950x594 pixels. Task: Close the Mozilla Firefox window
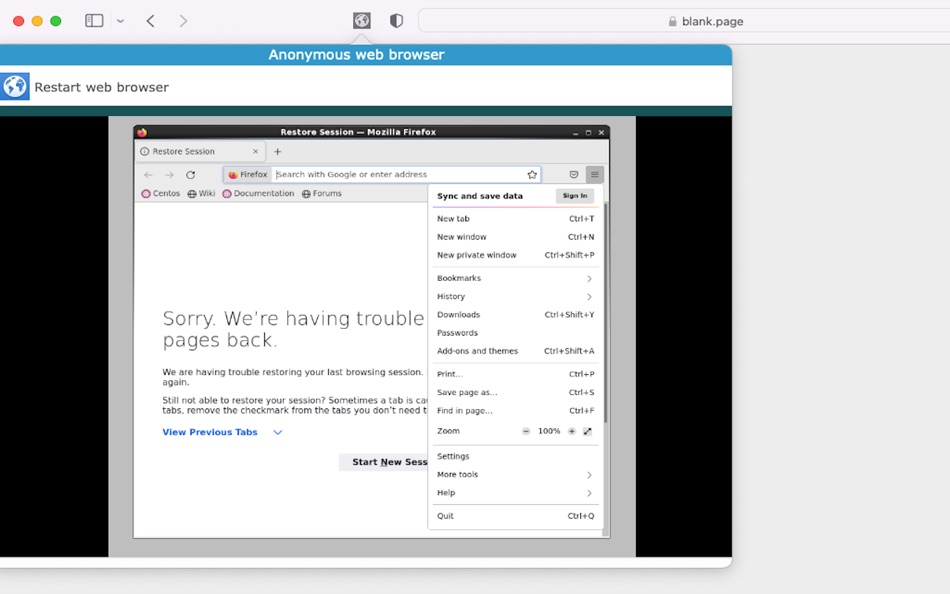(x=601, y=132)
